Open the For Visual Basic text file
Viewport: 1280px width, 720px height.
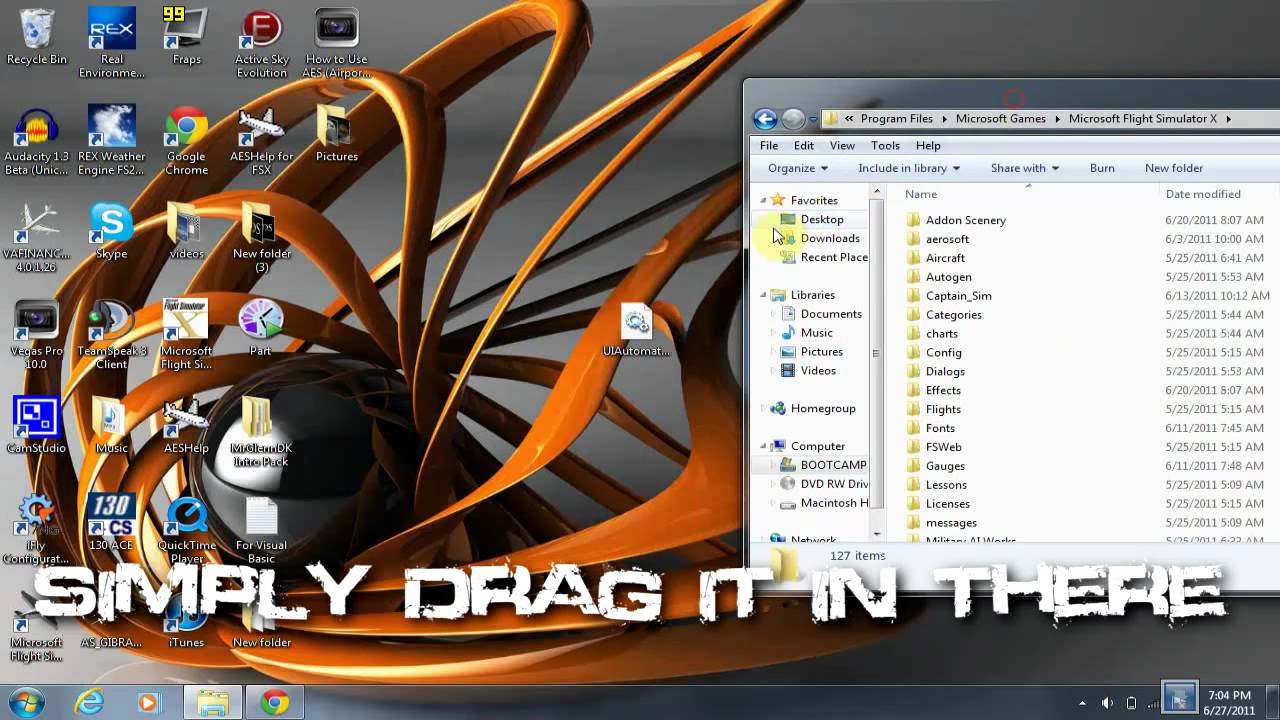(261, 530)
